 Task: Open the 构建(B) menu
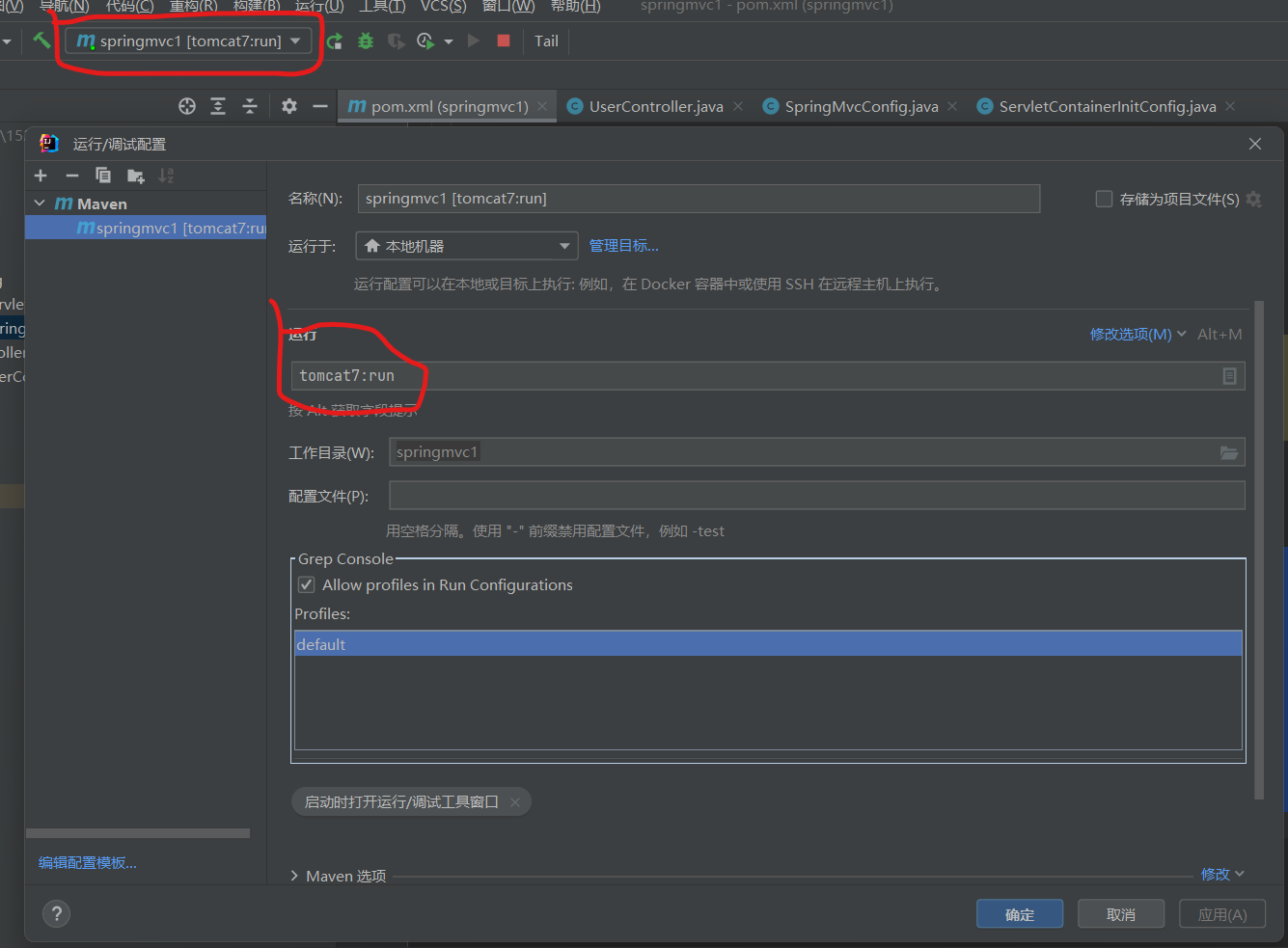tap(257, 6)
